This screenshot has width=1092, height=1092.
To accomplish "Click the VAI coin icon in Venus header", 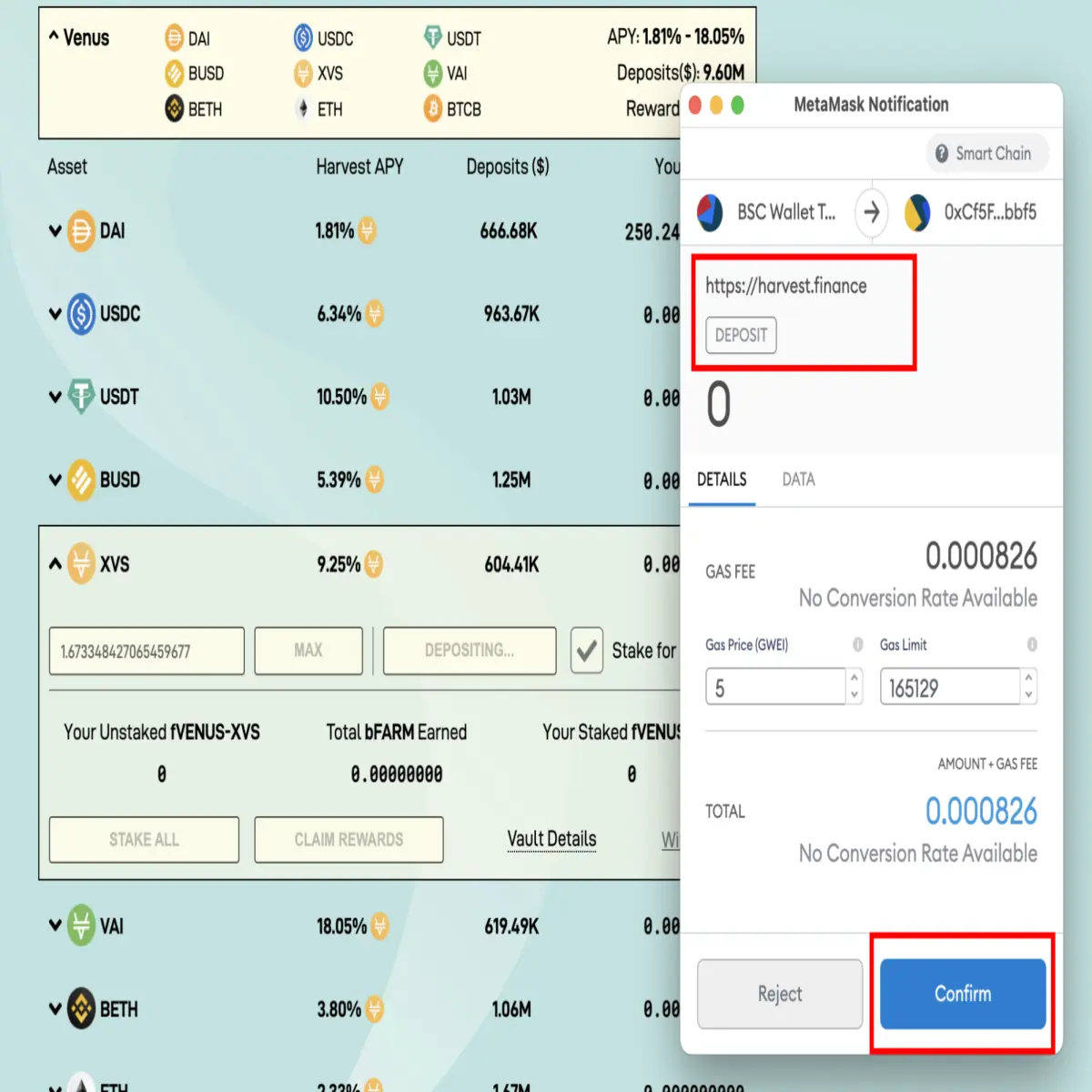I will [x=432, y=73].
